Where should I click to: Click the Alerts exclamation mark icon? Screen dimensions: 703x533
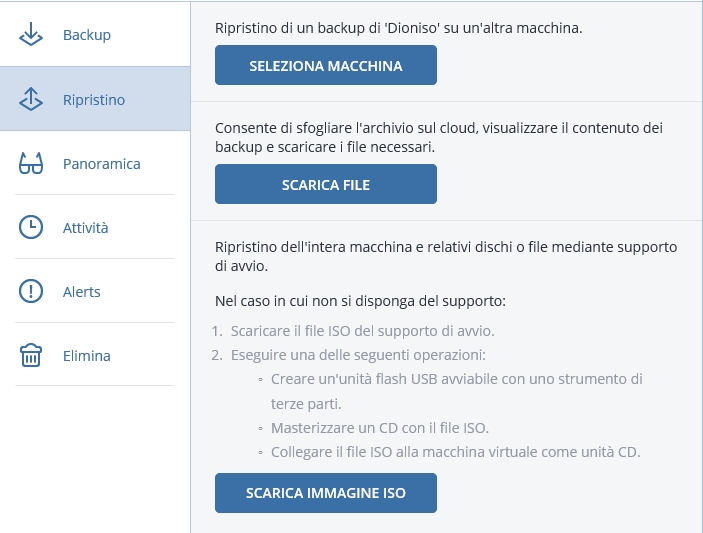coord(31,291)
